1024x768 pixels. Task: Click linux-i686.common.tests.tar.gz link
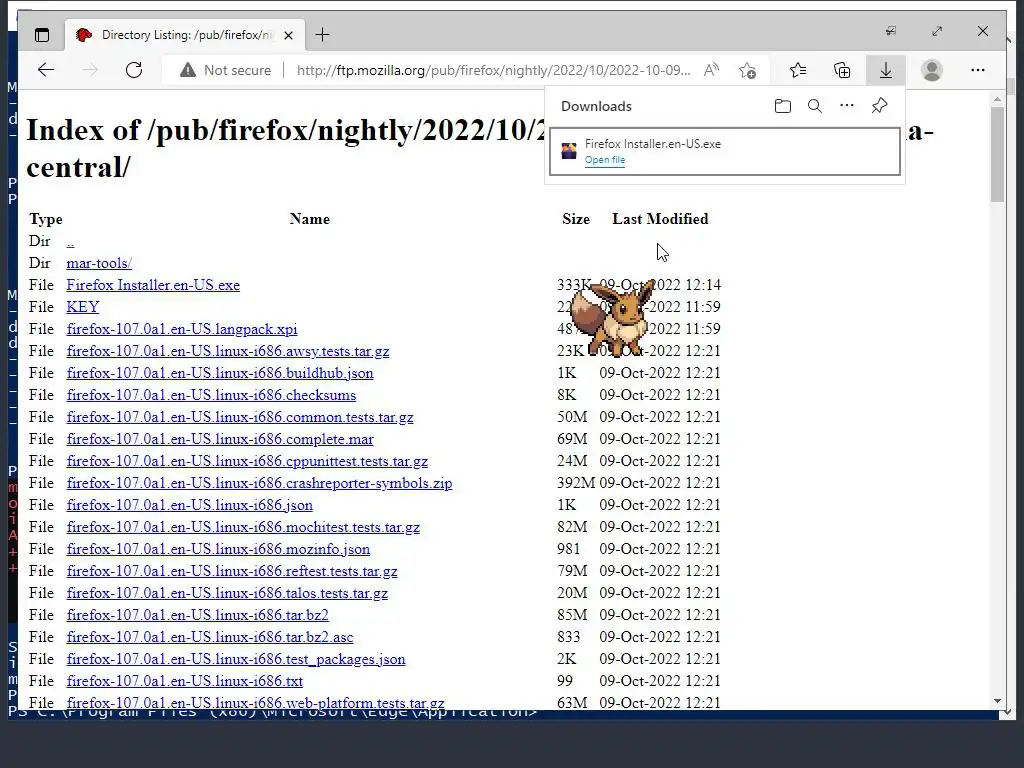[240, 417]
